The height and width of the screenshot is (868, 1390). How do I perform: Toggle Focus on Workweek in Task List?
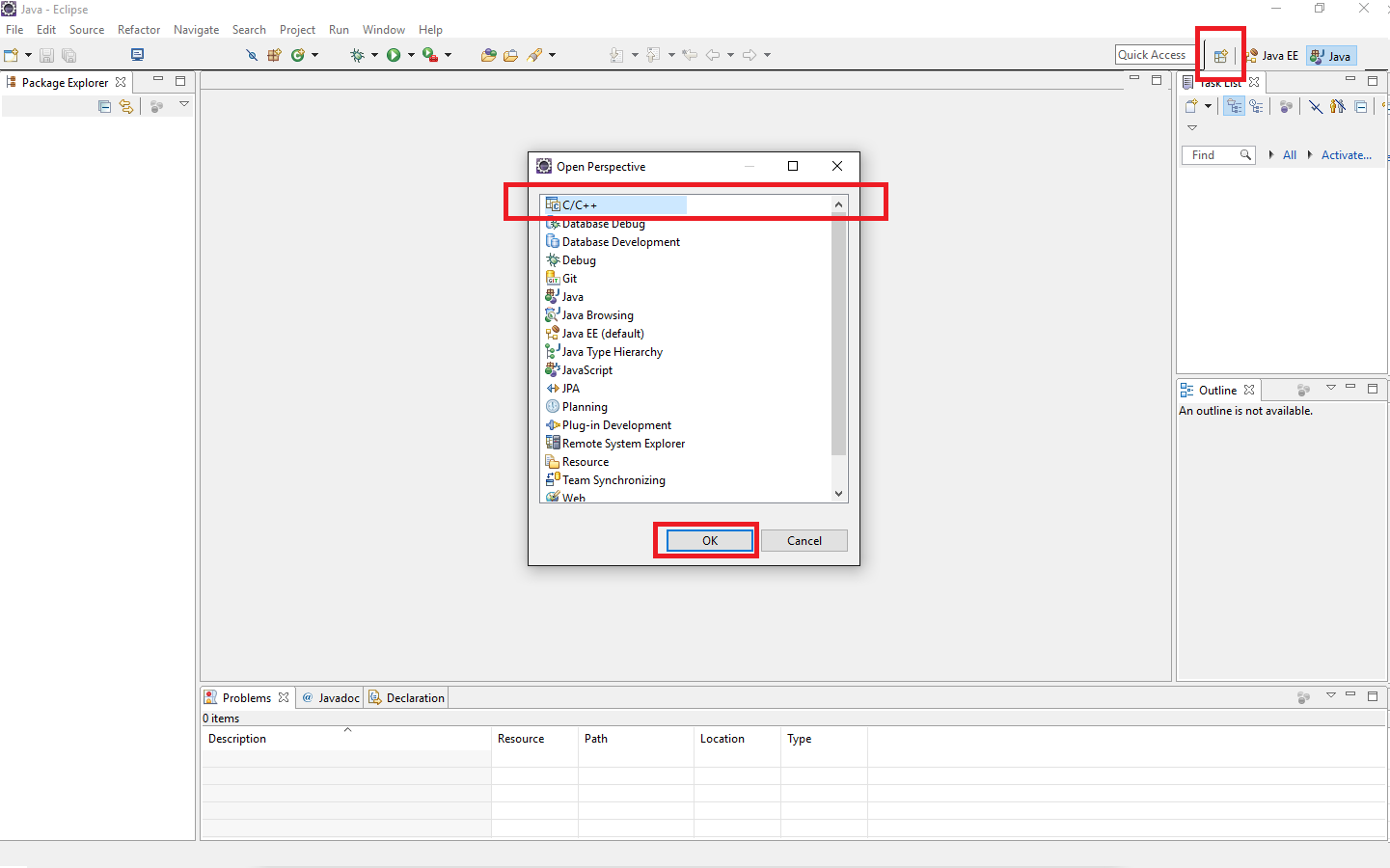click(x=1339, y=106)
